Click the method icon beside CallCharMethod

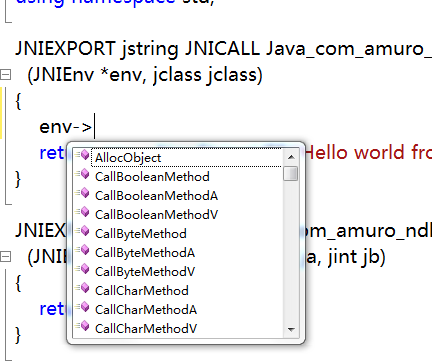[83, 288]
